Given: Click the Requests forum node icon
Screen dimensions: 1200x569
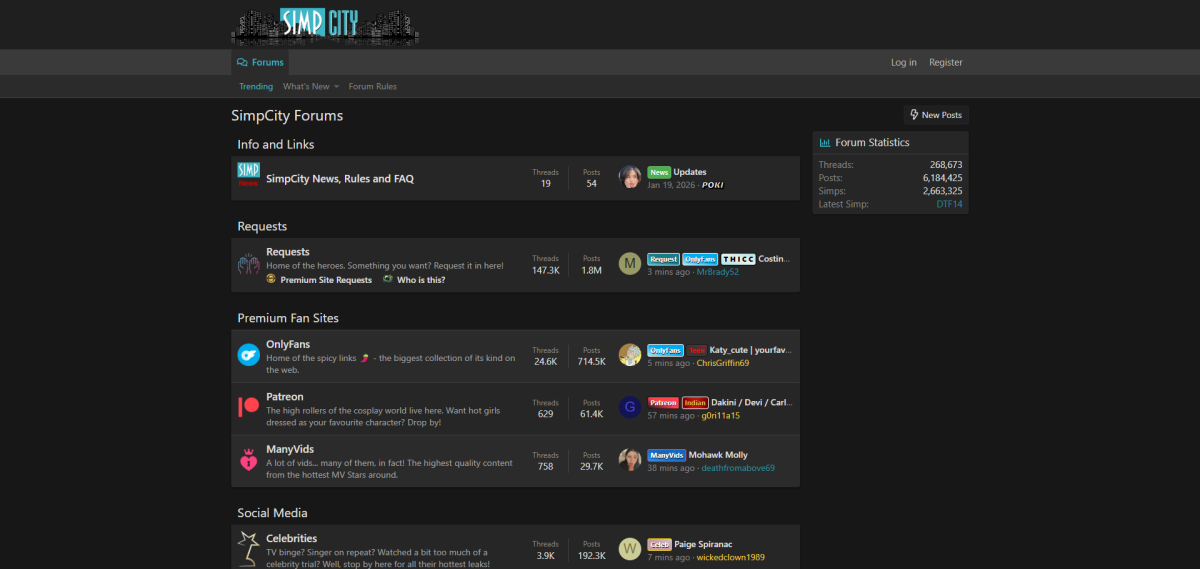Looking at the screenshot, I should 248,265.
